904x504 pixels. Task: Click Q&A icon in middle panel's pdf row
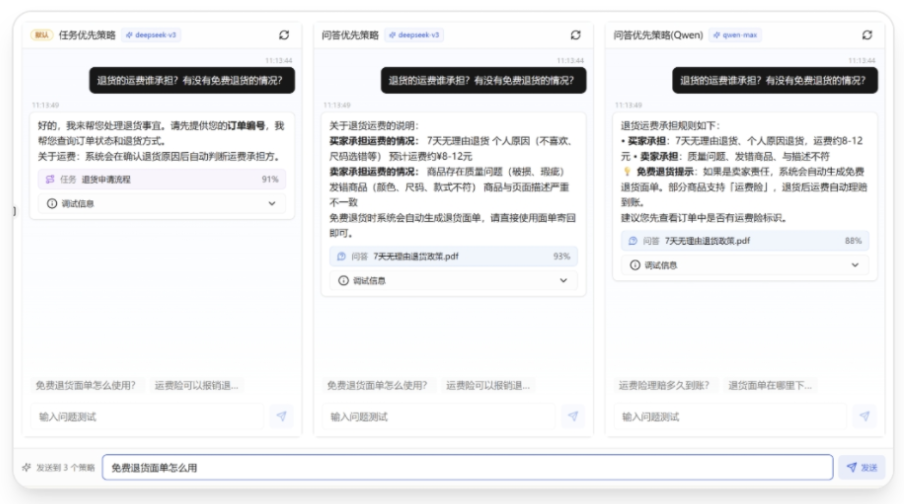click(x=341, y=256)
